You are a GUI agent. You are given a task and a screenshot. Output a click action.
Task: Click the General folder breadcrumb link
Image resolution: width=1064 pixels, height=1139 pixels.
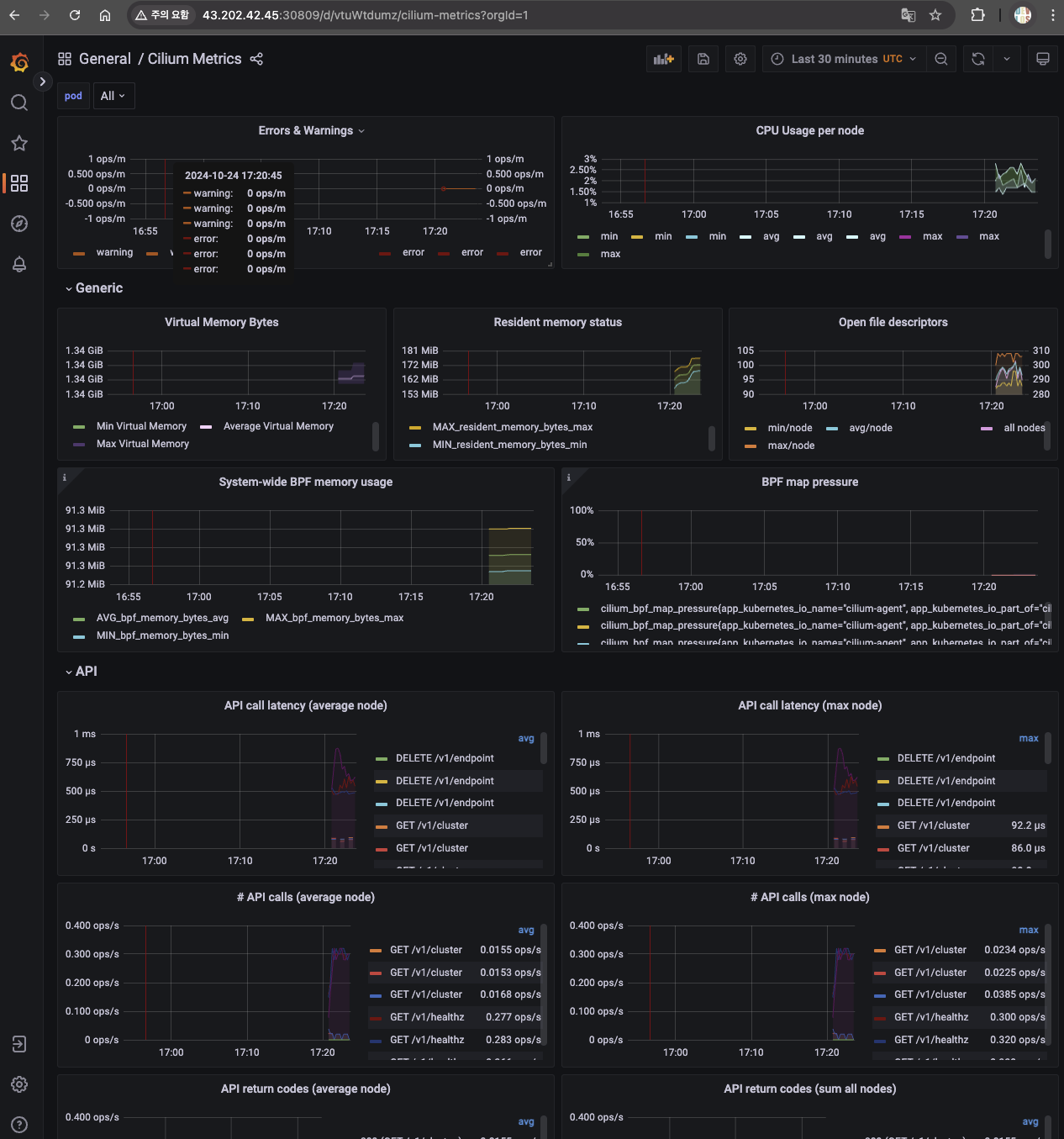(x=104, y=59)
